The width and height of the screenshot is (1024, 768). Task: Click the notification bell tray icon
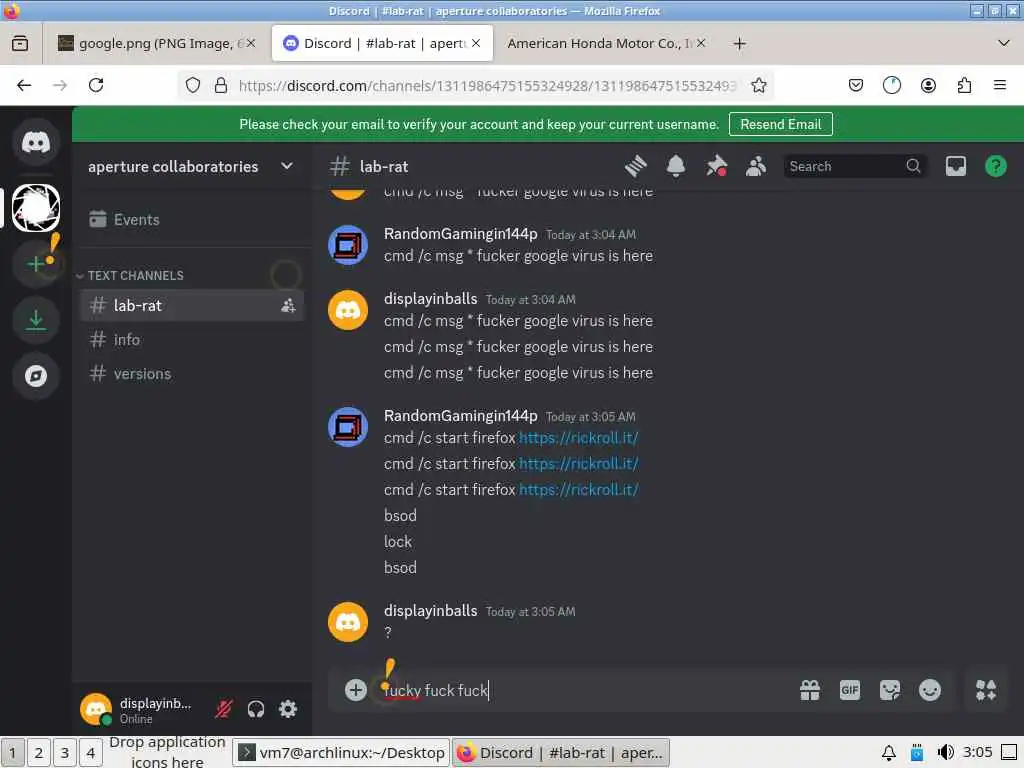889,752
